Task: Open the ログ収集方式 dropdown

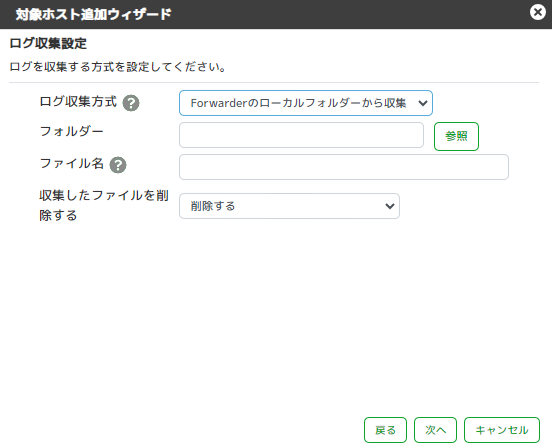Action: point(306,103)
